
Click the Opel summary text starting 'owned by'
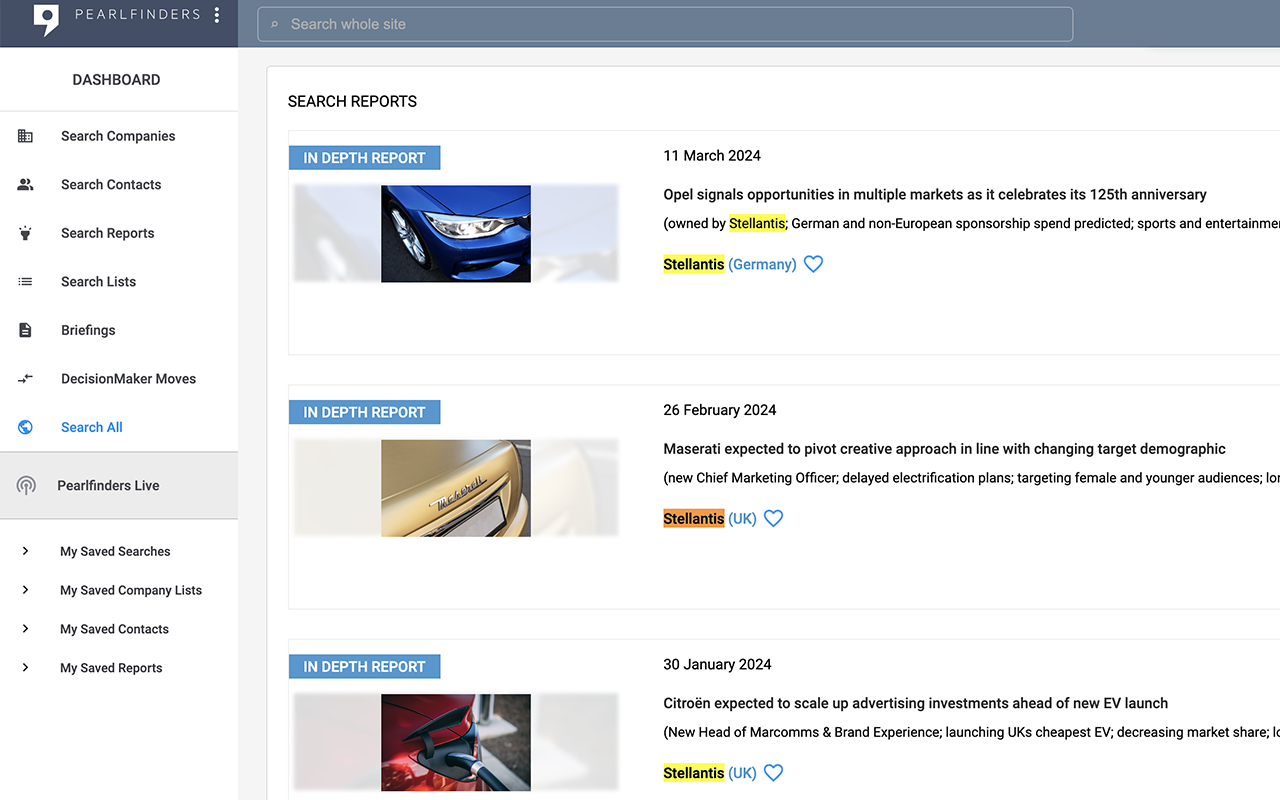tap(971, 224)
